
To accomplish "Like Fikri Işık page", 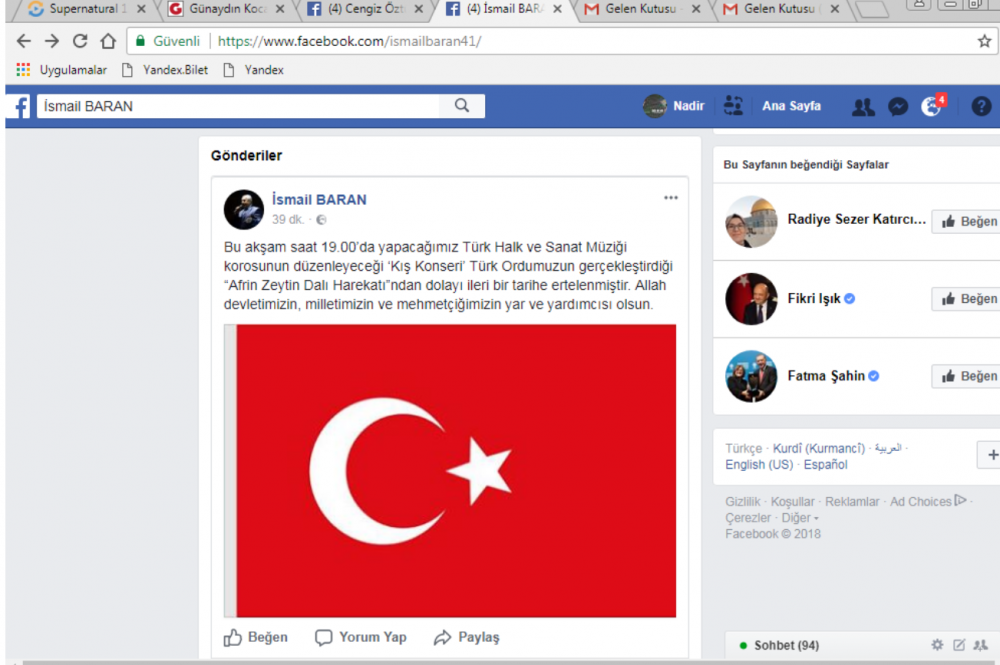I will pos(967,299).
